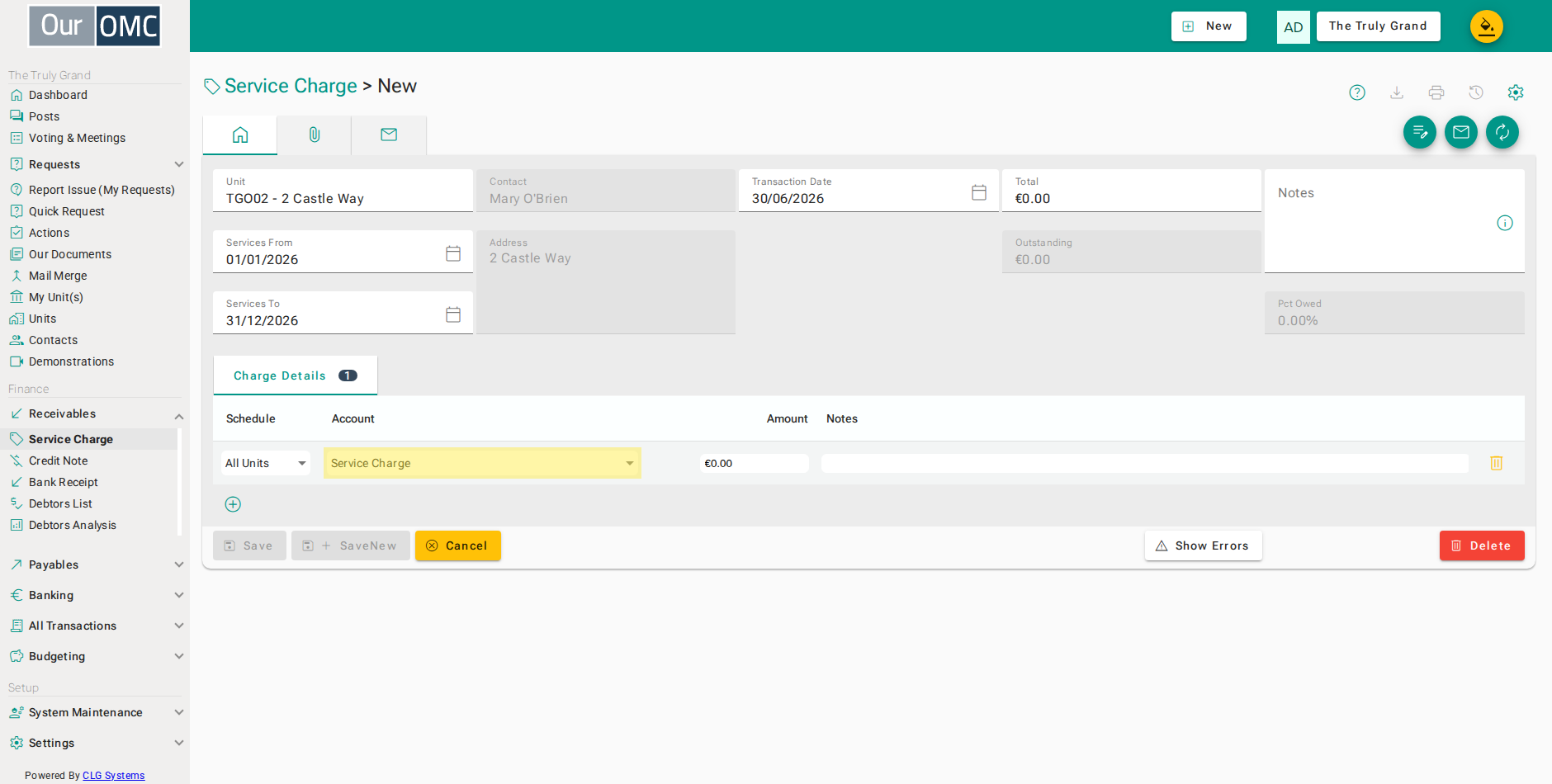Open the yellow theme paint bucket icon
The width and height of the screenshot is (1552, 784).
(1487, 26)
